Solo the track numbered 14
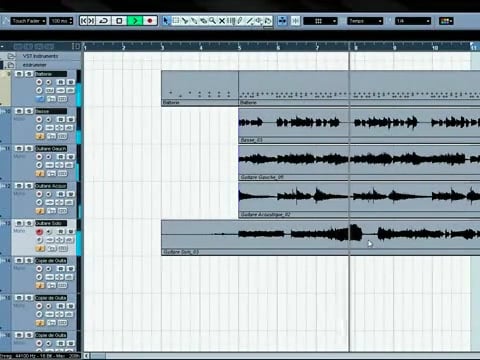The height and width of the screenshot is (360, 480). click(x=29, y=260)
